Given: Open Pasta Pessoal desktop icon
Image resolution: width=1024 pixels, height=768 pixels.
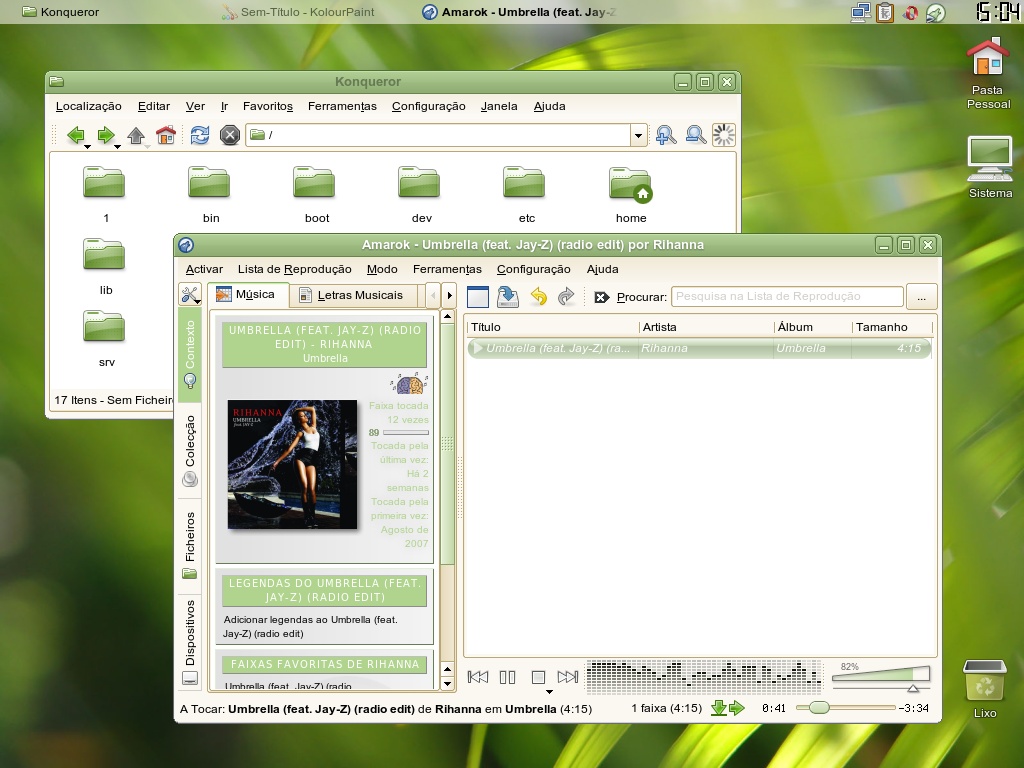Looking at the screenshot, I should click(x=988, y=73).
